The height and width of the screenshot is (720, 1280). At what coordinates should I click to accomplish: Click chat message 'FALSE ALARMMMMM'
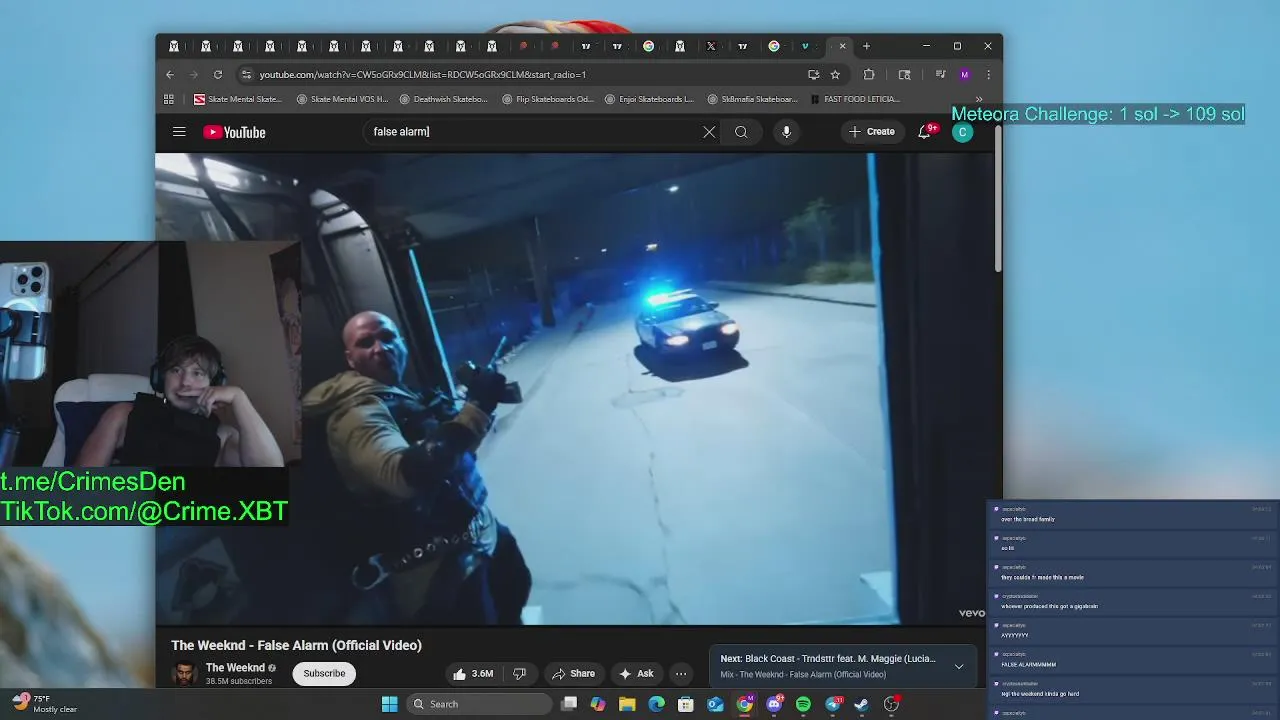(1029, 664)
